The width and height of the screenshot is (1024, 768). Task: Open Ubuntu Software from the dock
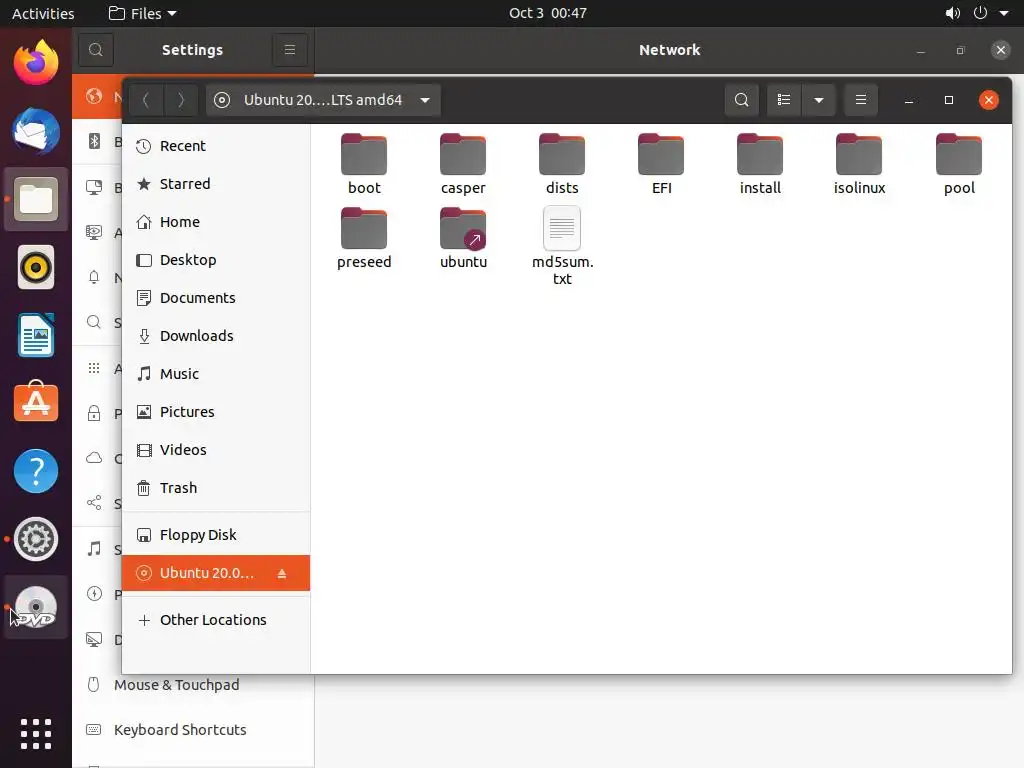click(x=36, y=402)
